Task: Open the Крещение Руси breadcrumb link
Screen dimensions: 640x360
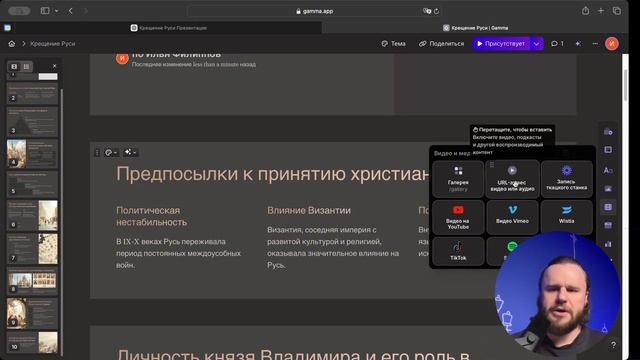Action: click(x=53, y=44)
